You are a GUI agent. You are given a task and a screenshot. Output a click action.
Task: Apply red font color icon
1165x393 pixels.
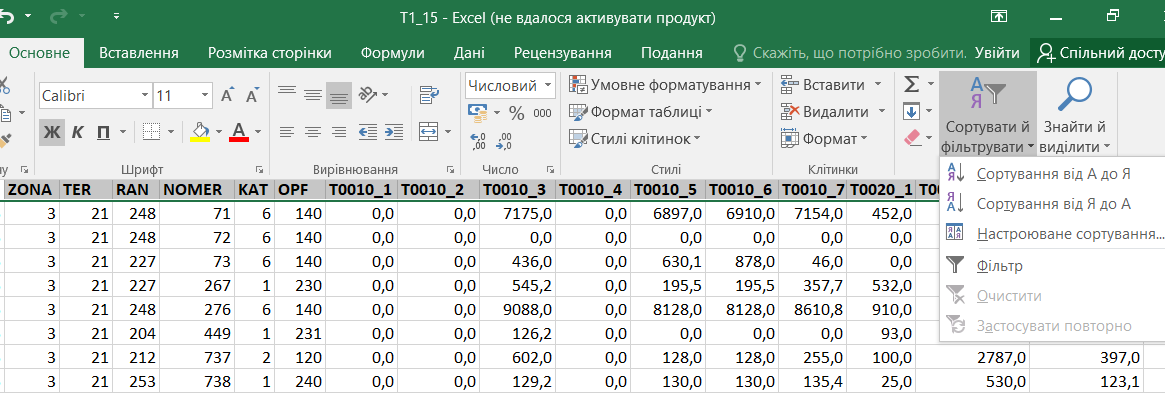pos(239,132)
